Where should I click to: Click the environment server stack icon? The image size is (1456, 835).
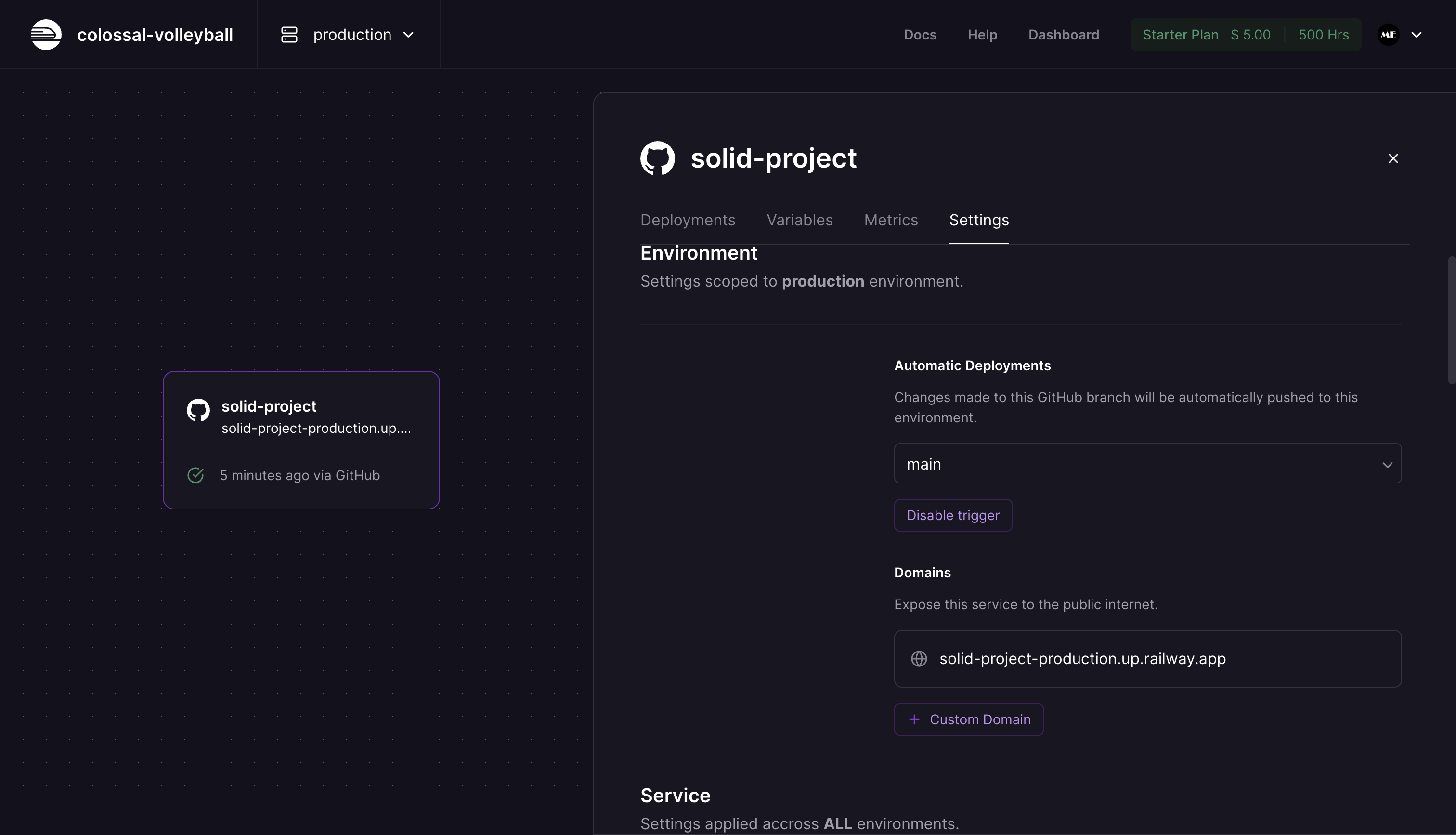(289, 34)
